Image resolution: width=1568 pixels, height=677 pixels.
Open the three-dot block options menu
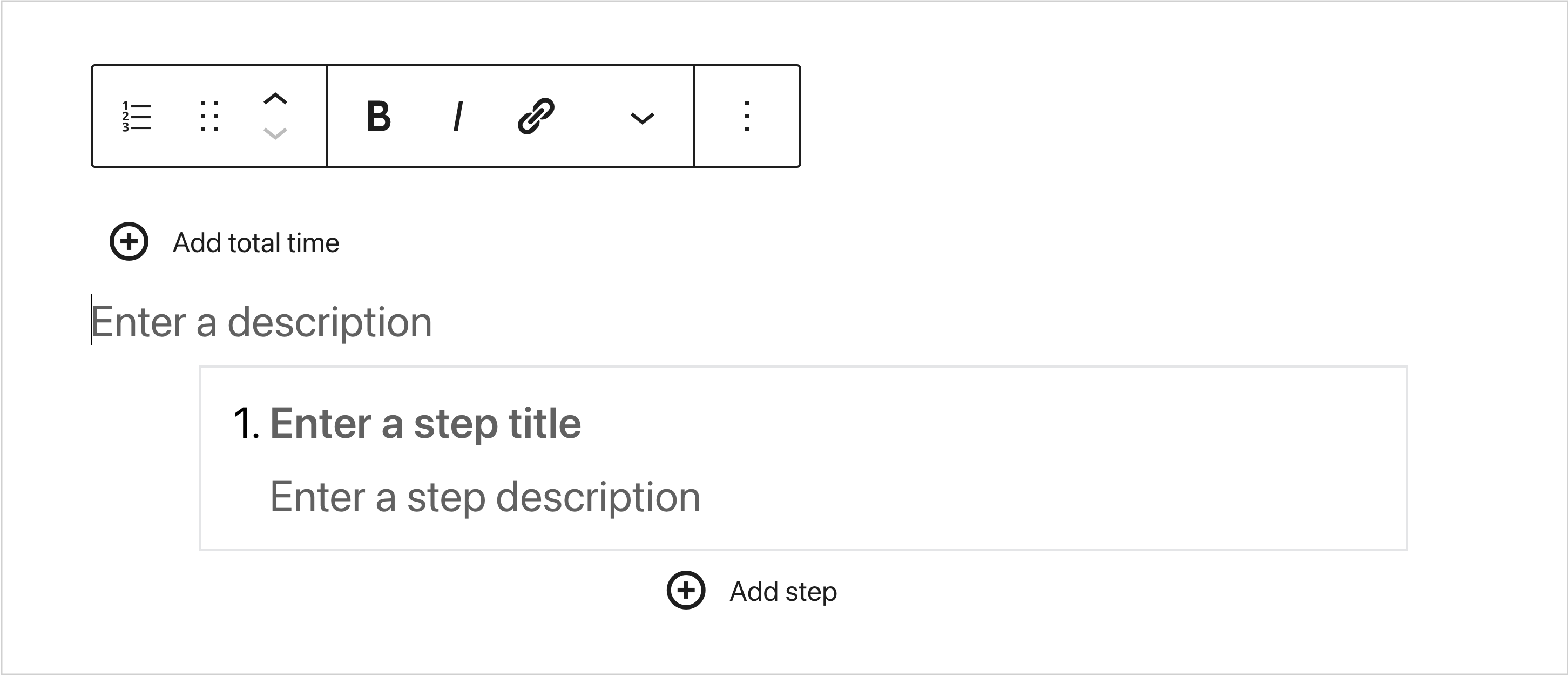(x=747, y=116)
